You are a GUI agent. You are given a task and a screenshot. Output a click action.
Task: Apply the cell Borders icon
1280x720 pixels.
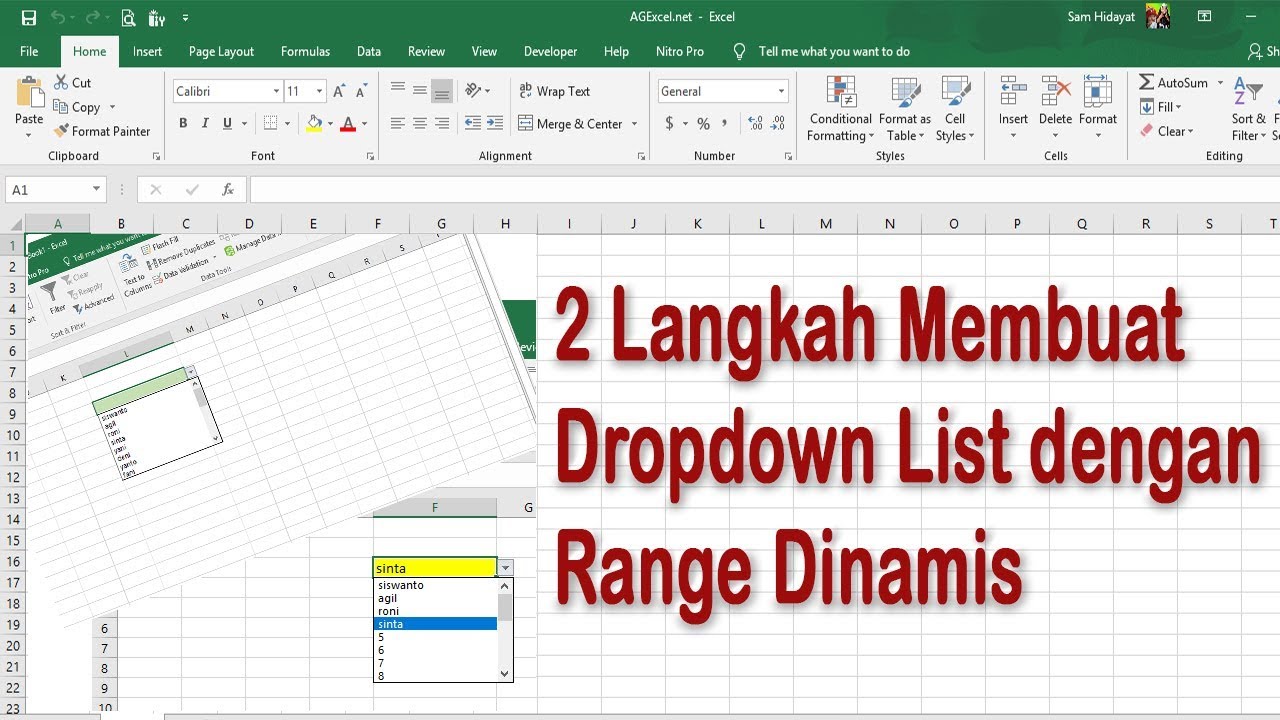click(x=270, y=124)
